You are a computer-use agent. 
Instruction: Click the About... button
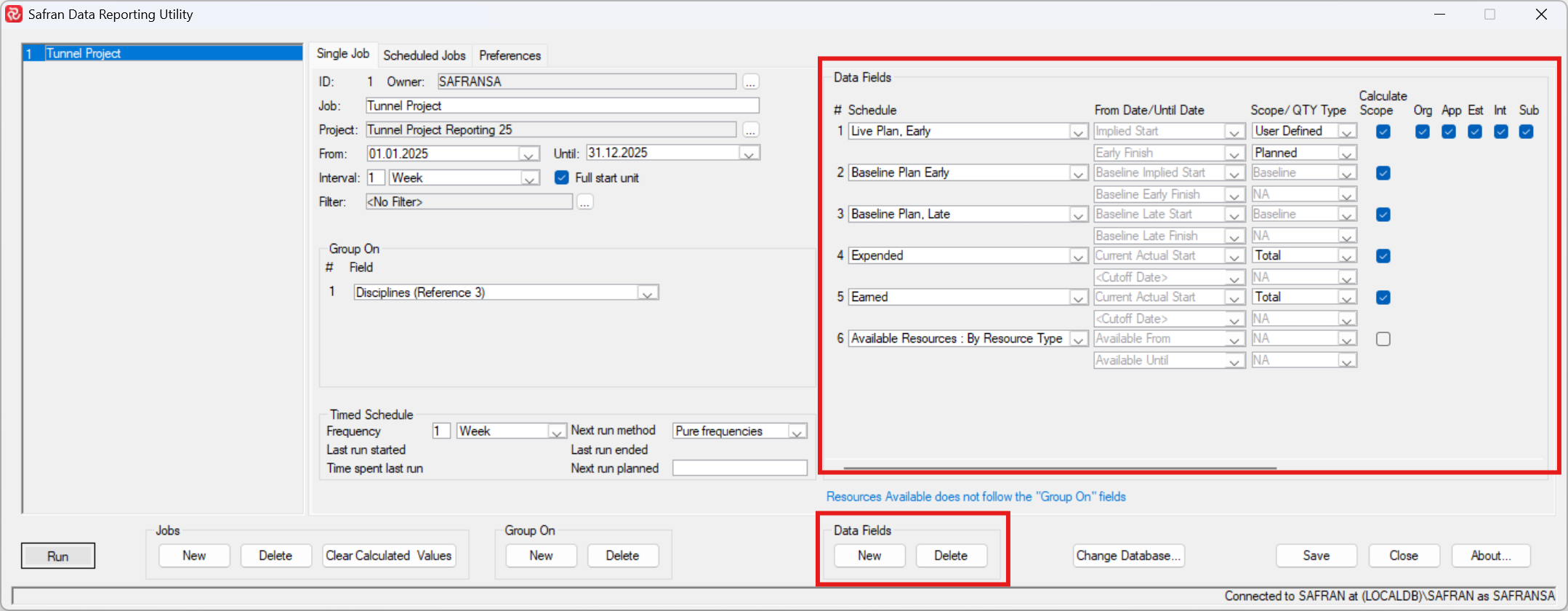[x=1491, y=556]
